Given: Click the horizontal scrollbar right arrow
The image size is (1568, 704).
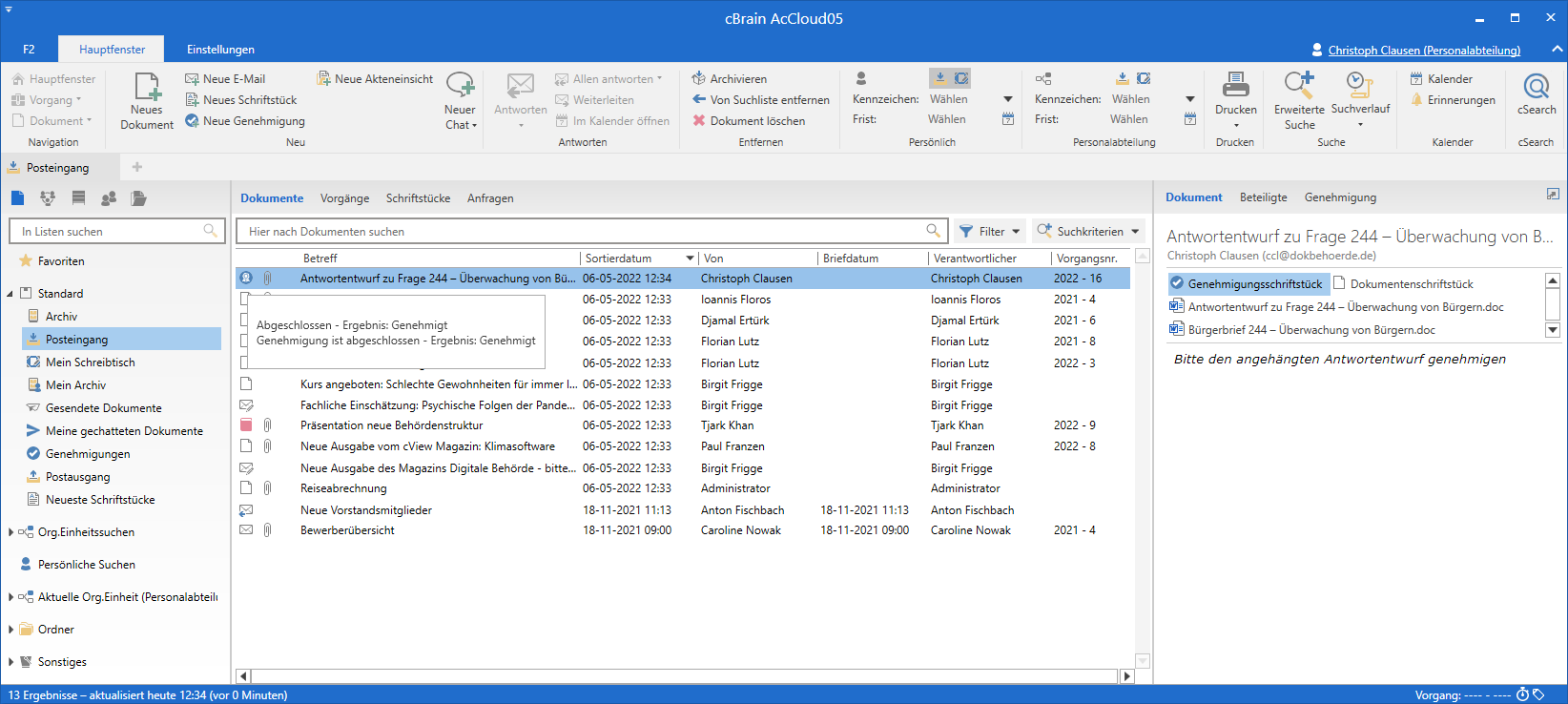Looking at the screenshot, I should pyautogui.click(x=1126, y=676).
